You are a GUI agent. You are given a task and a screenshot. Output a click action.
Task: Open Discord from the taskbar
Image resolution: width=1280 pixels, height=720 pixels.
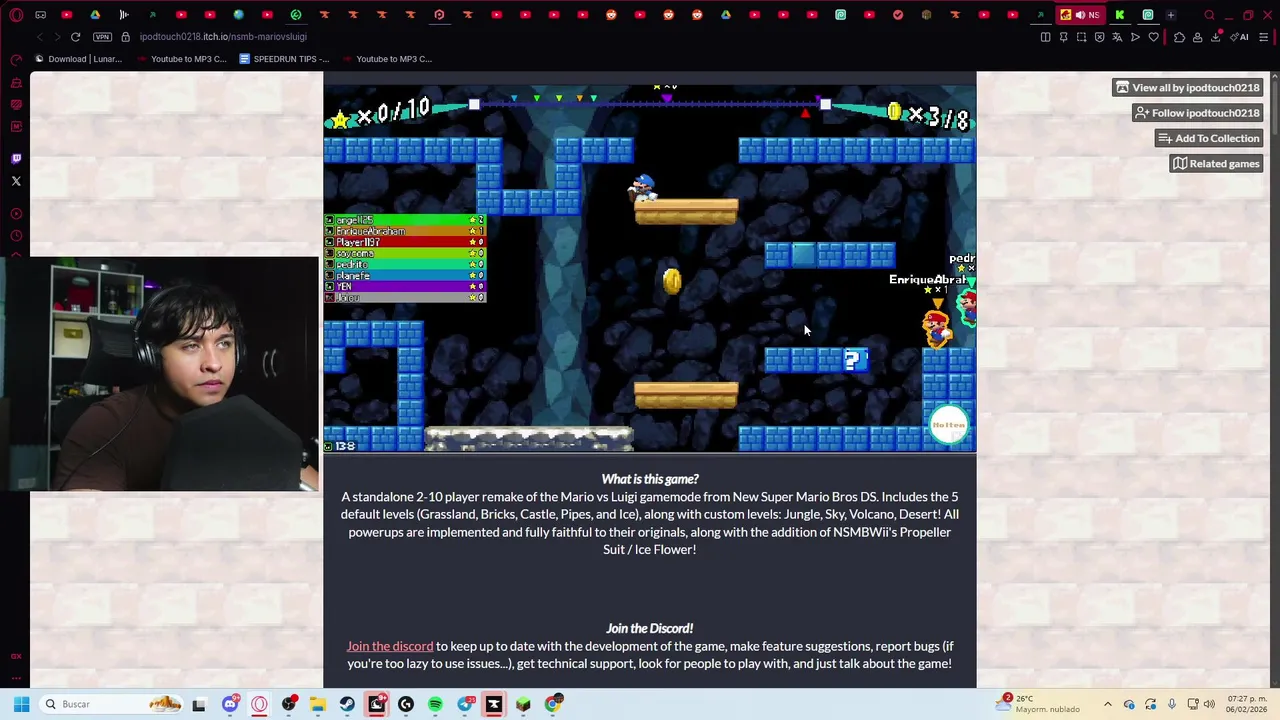pos(230,704)
